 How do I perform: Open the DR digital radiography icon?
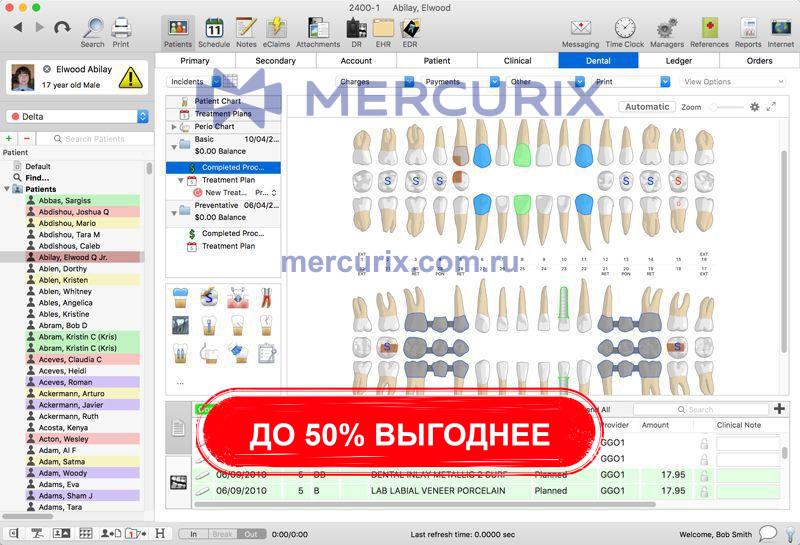[356, 32]
